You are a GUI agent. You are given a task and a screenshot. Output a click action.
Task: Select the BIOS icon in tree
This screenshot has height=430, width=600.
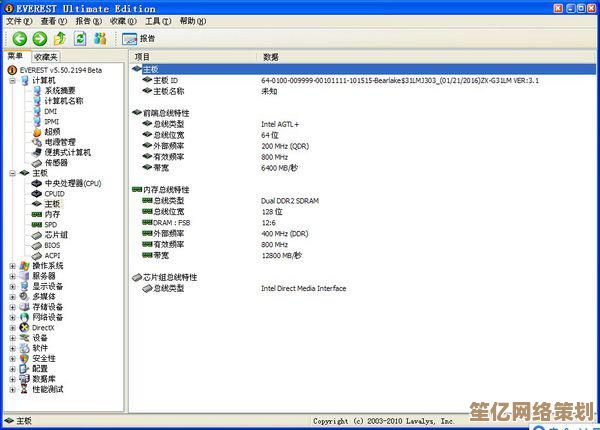coord(37,246)
